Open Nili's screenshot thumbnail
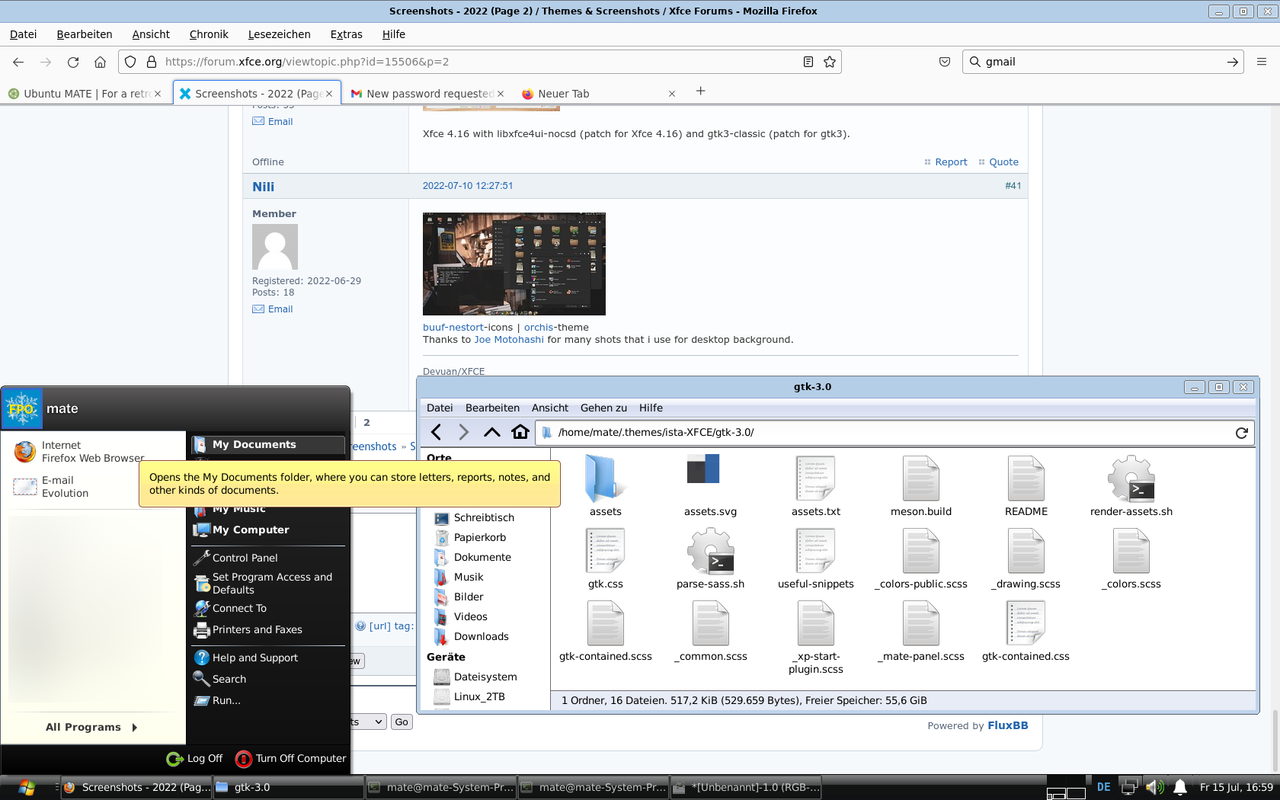Screen dimensions: 1280x800 tap(514, 264)
